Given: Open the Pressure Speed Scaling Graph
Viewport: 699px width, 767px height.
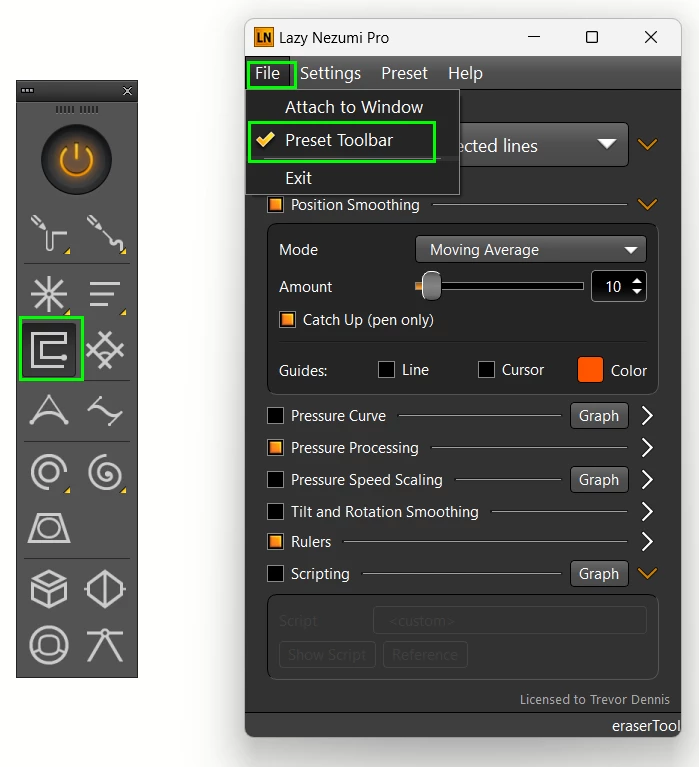Looking at the screenshot, I should click(599, 479).
